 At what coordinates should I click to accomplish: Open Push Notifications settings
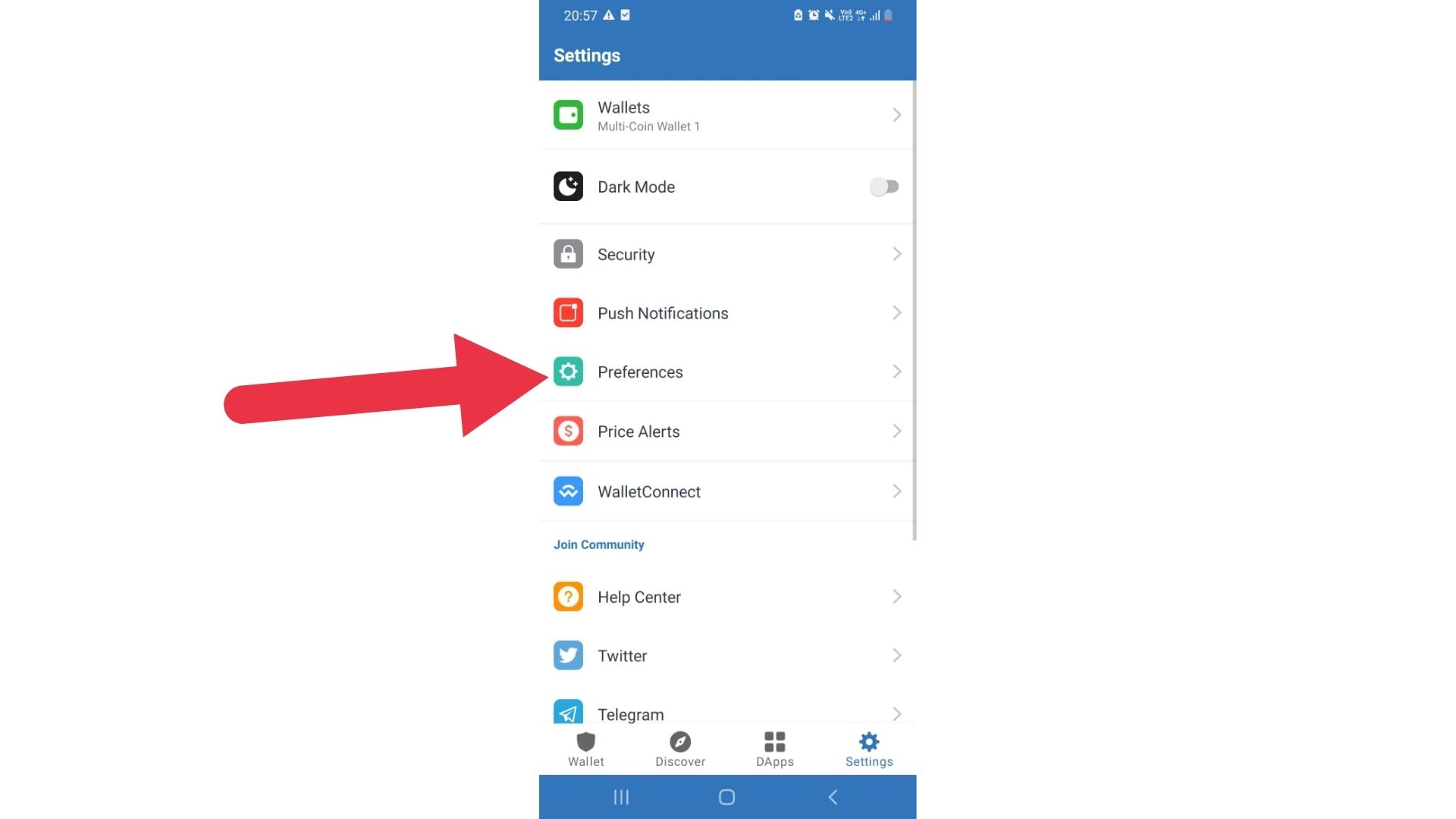coord(727,313)
